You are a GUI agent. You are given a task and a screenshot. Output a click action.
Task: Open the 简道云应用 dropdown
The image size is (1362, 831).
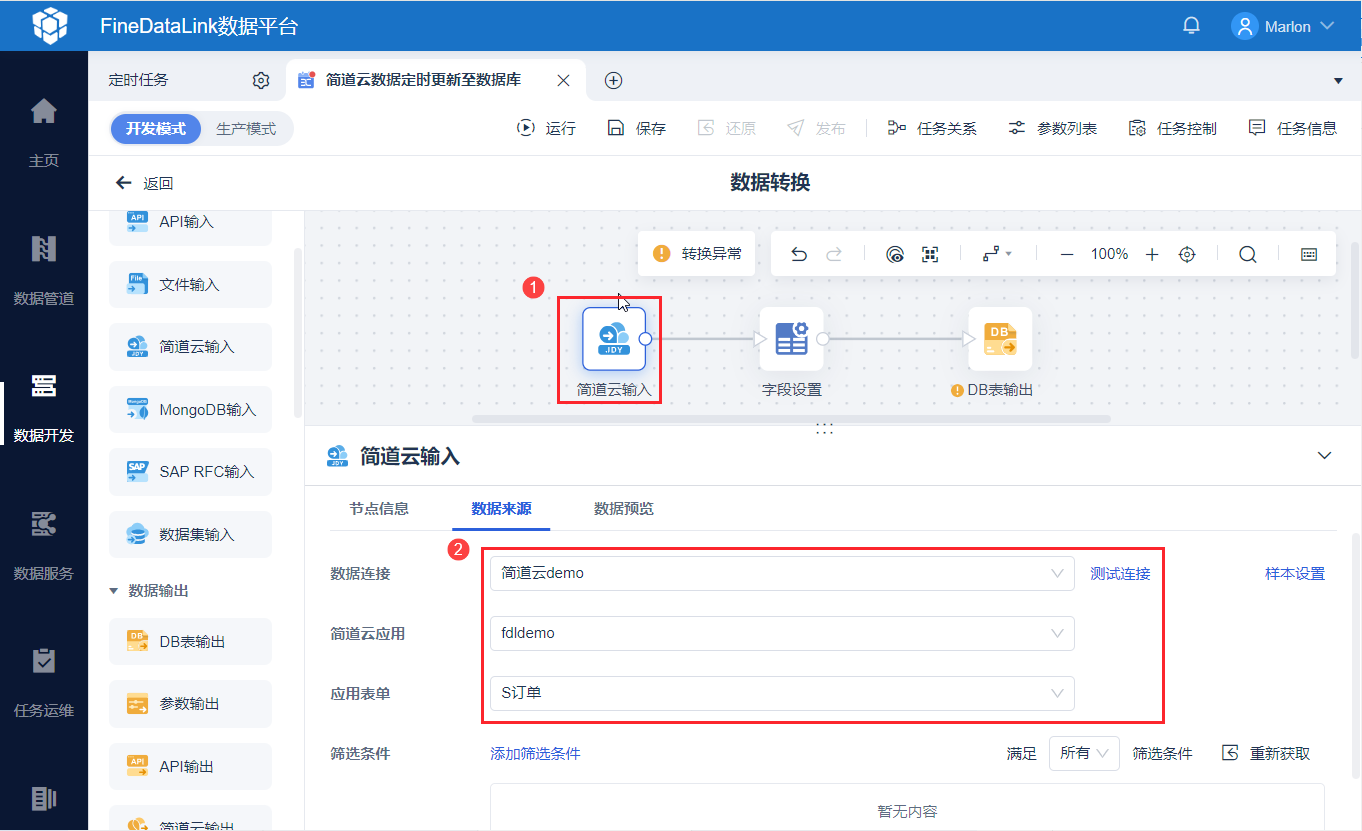point(782,633)
